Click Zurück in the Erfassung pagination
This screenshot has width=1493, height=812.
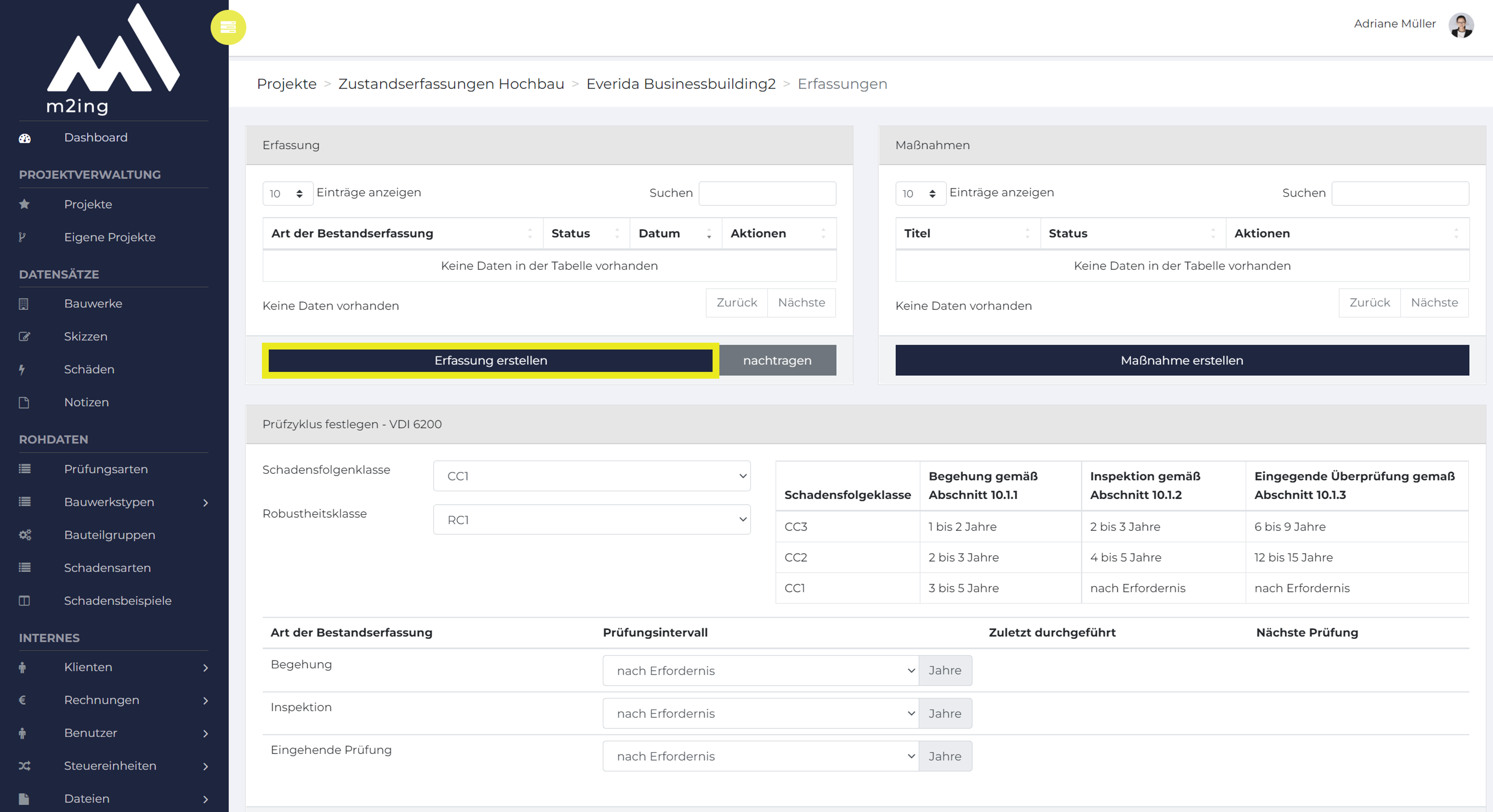[x=737, y=303]
